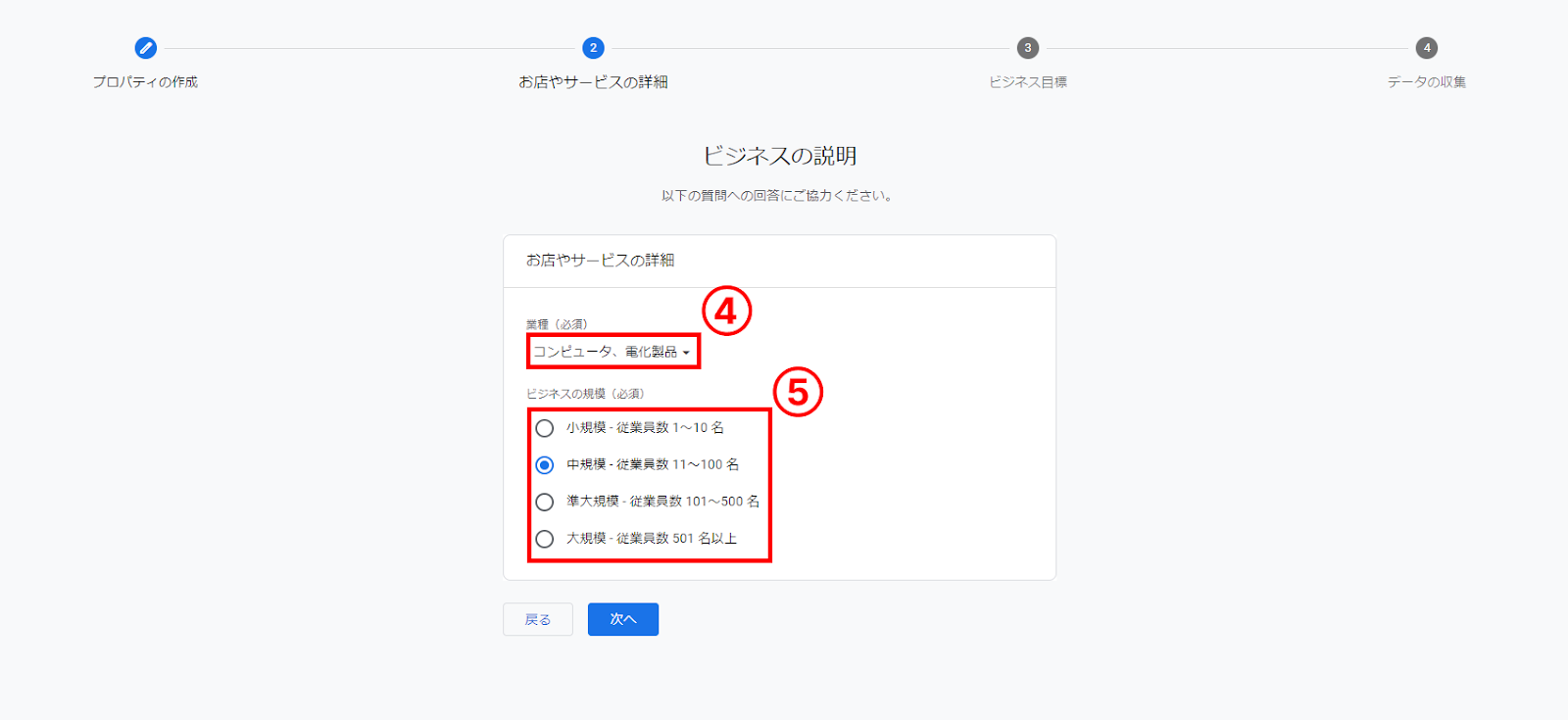Click the お店やサービスの詳細 step label
The height and width of the screenshot is (720, 1568).
(x=593, y=81)
